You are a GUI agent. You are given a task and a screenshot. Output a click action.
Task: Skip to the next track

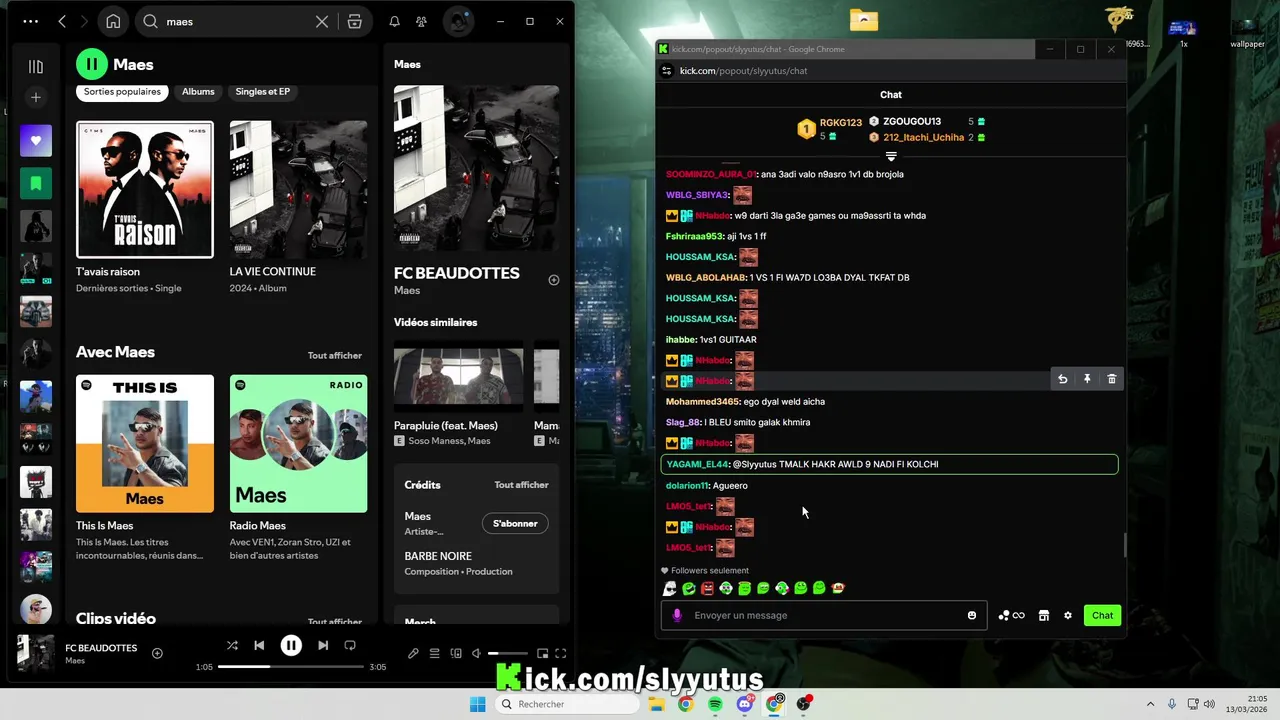pos(323,645)
